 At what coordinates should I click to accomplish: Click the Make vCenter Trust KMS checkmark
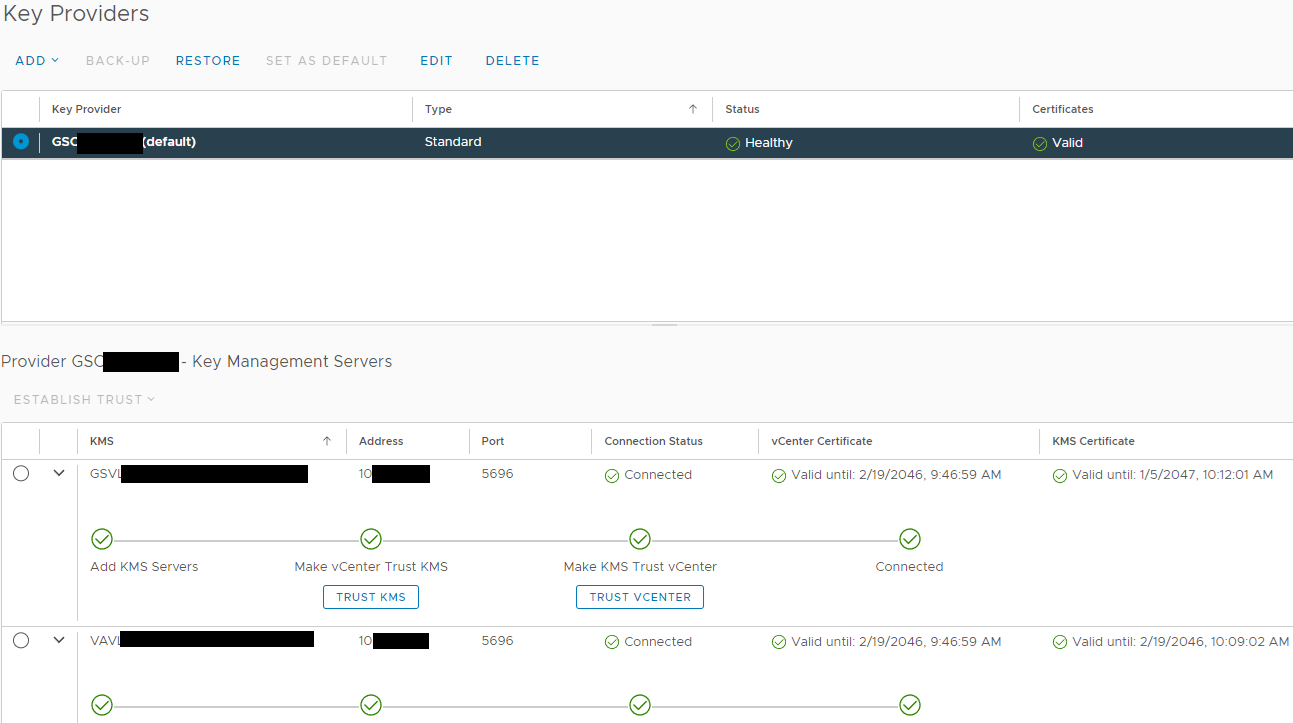tap(371, 540)
